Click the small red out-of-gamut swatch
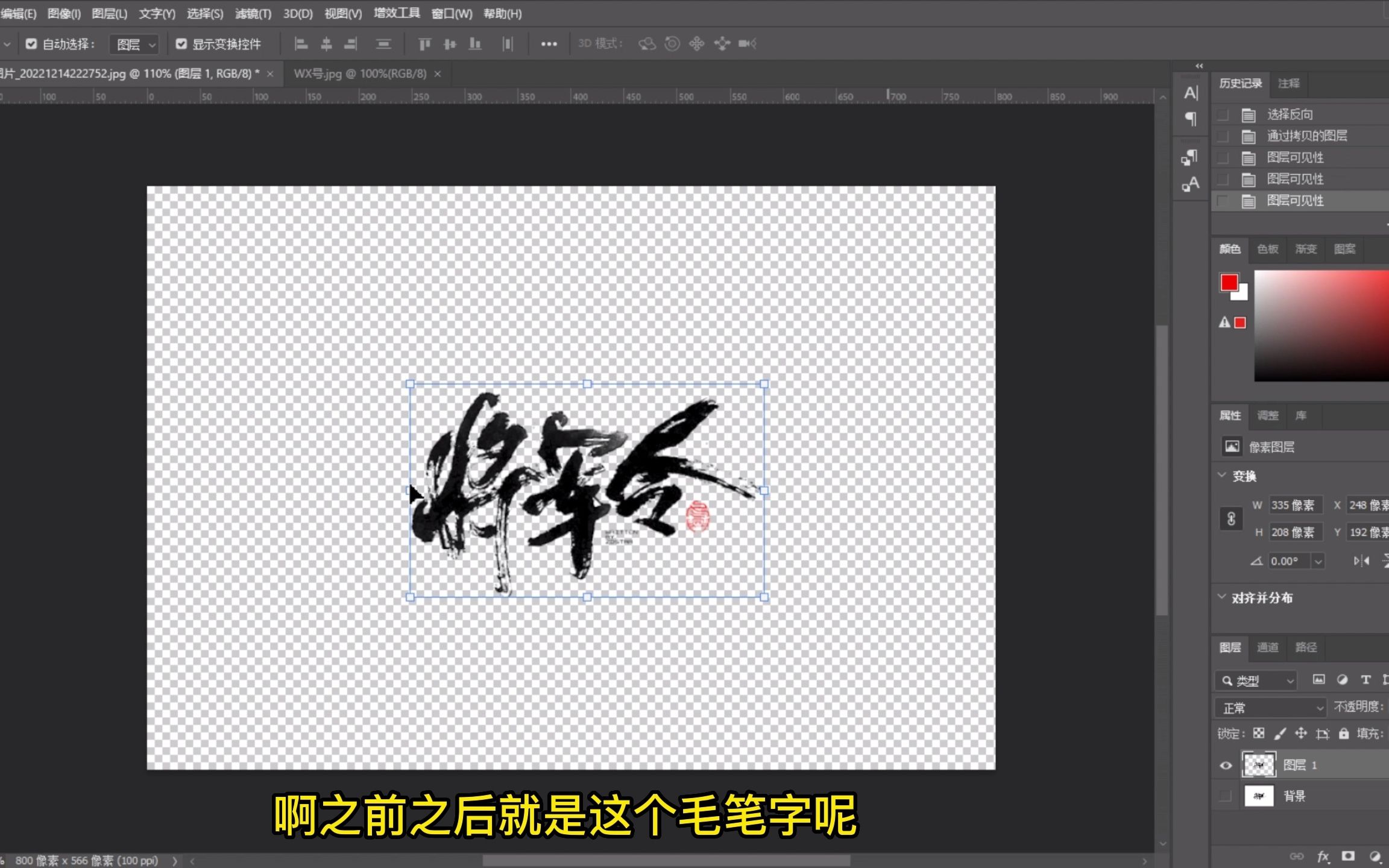 pos(1240,323)
